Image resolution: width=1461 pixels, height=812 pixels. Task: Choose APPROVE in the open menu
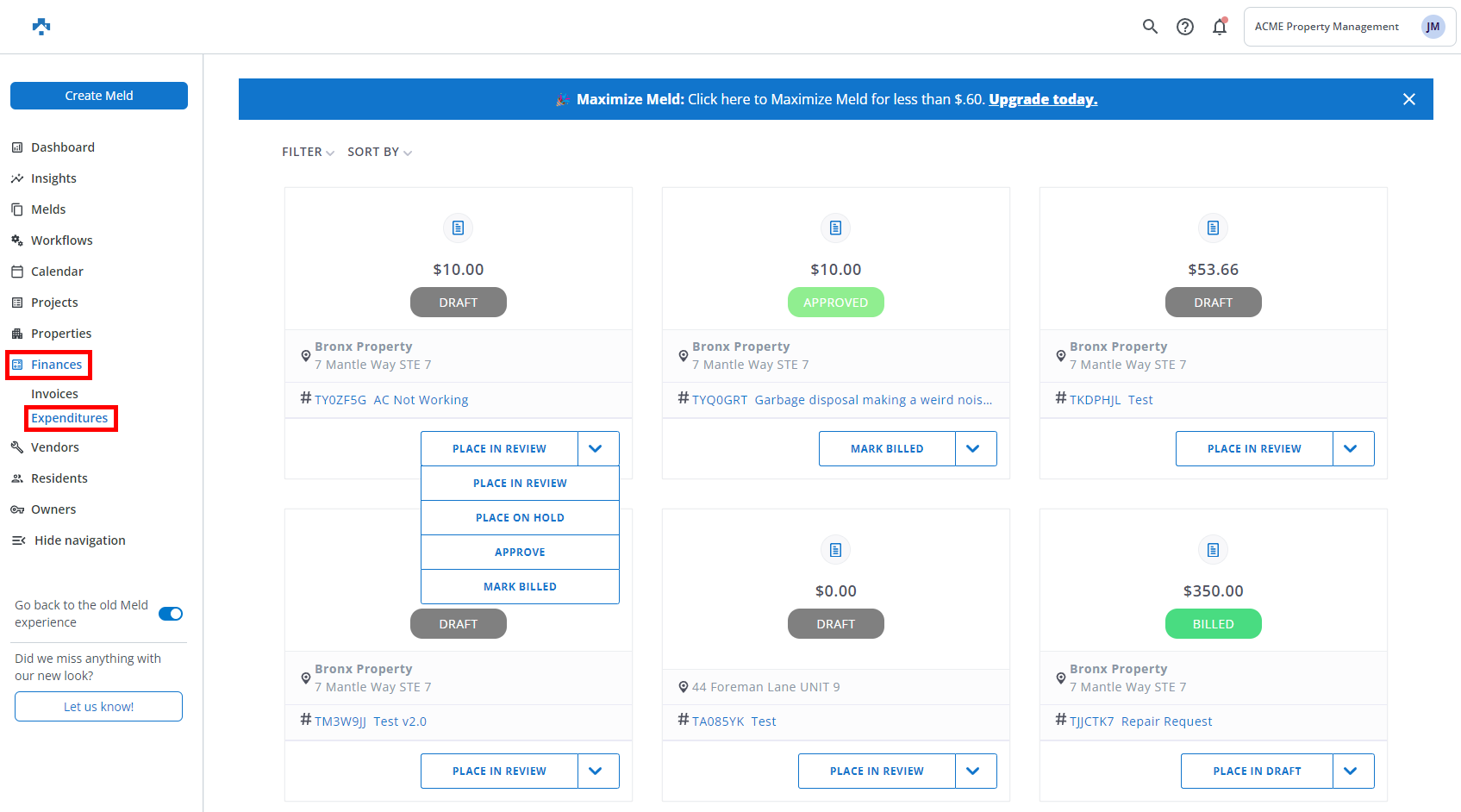point(520,553)
